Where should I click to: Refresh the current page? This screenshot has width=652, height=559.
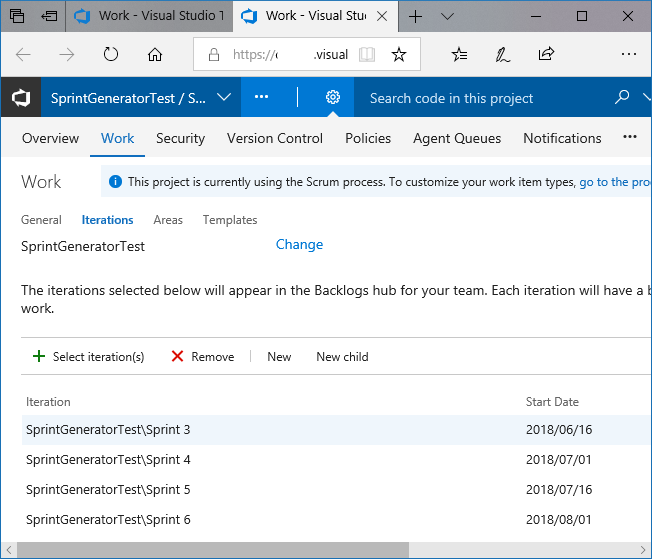tap(111, 54)
